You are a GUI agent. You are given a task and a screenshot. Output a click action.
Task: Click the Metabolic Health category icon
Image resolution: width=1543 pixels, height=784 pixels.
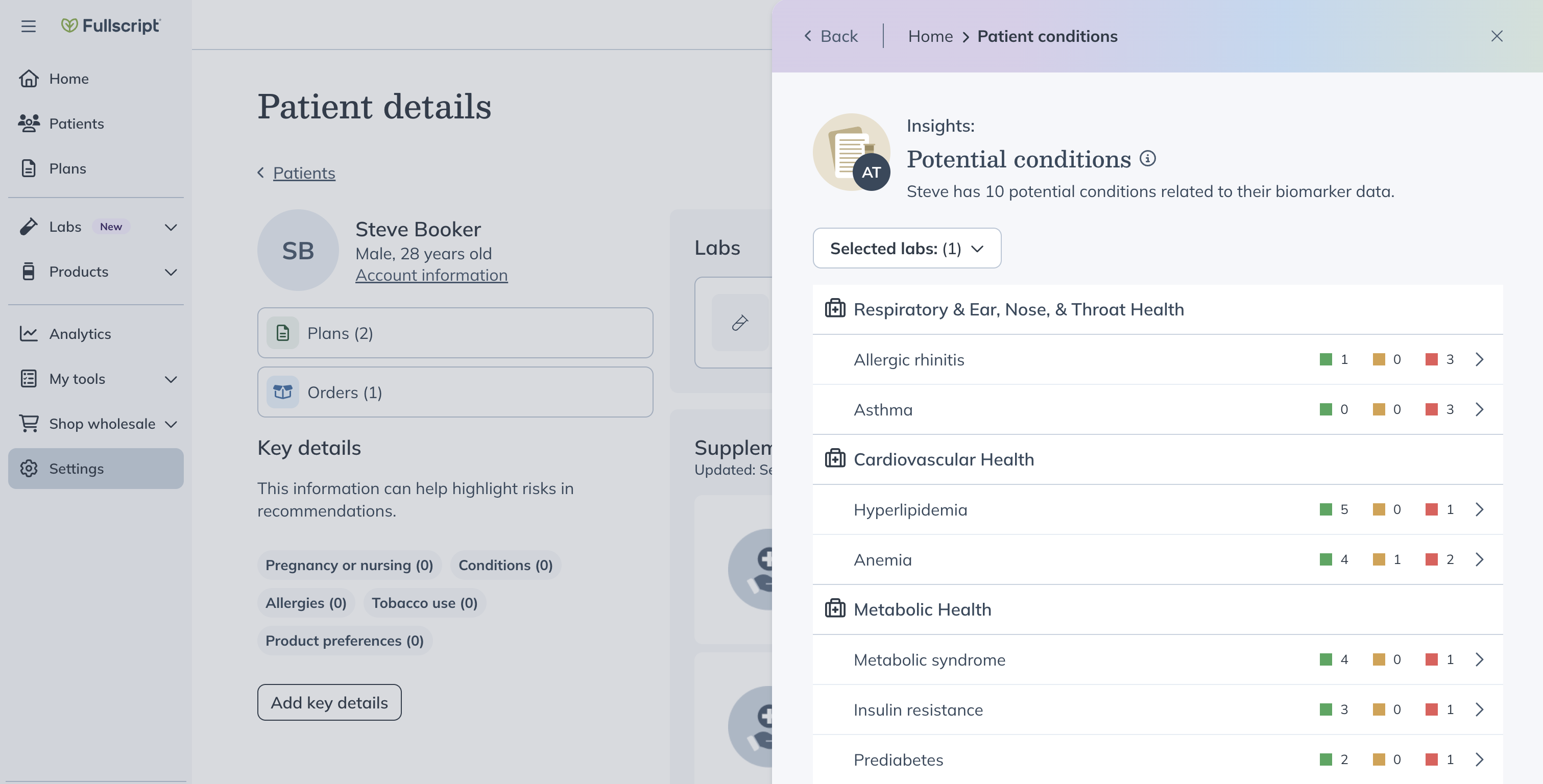coord(835,609)
